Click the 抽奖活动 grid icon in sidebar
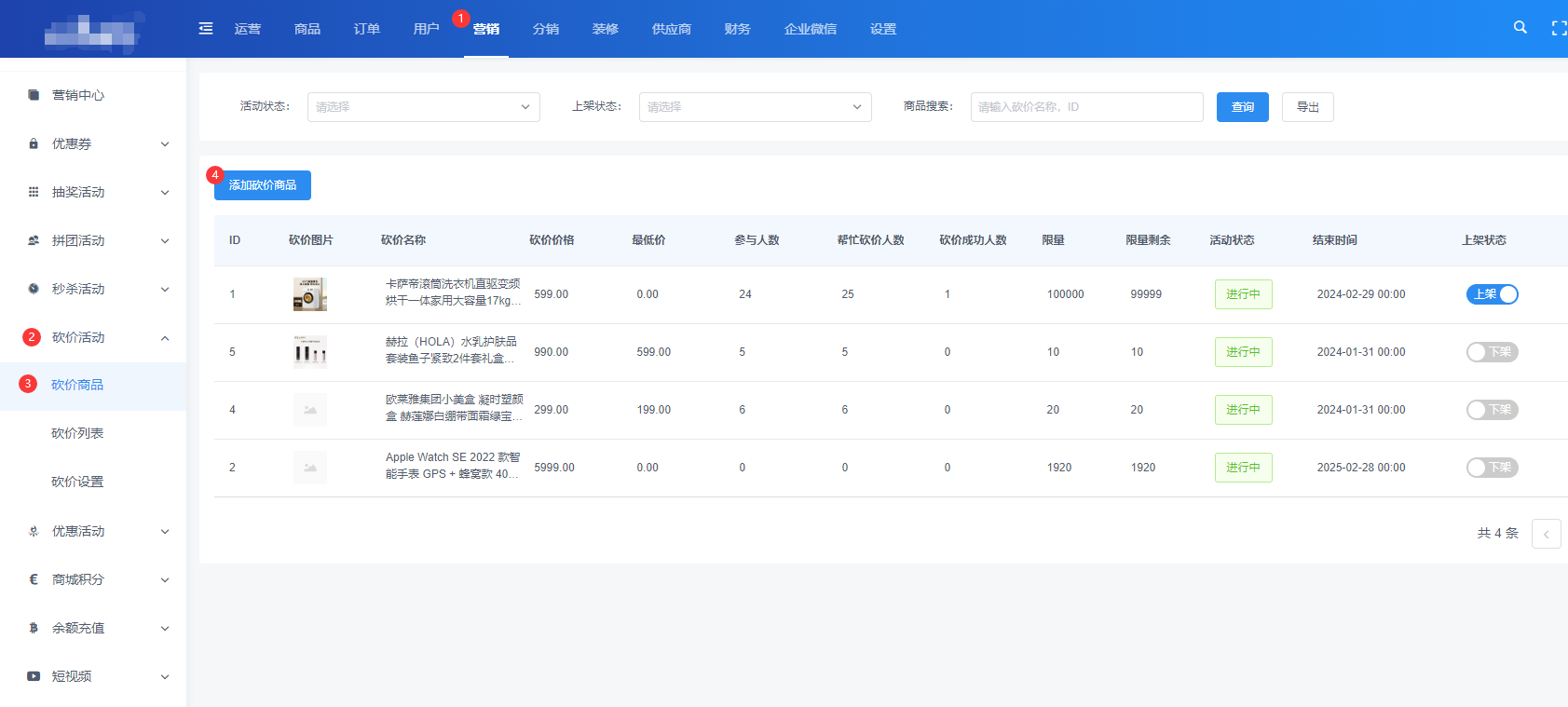1568x707 pixels. (x=34, y=192)
